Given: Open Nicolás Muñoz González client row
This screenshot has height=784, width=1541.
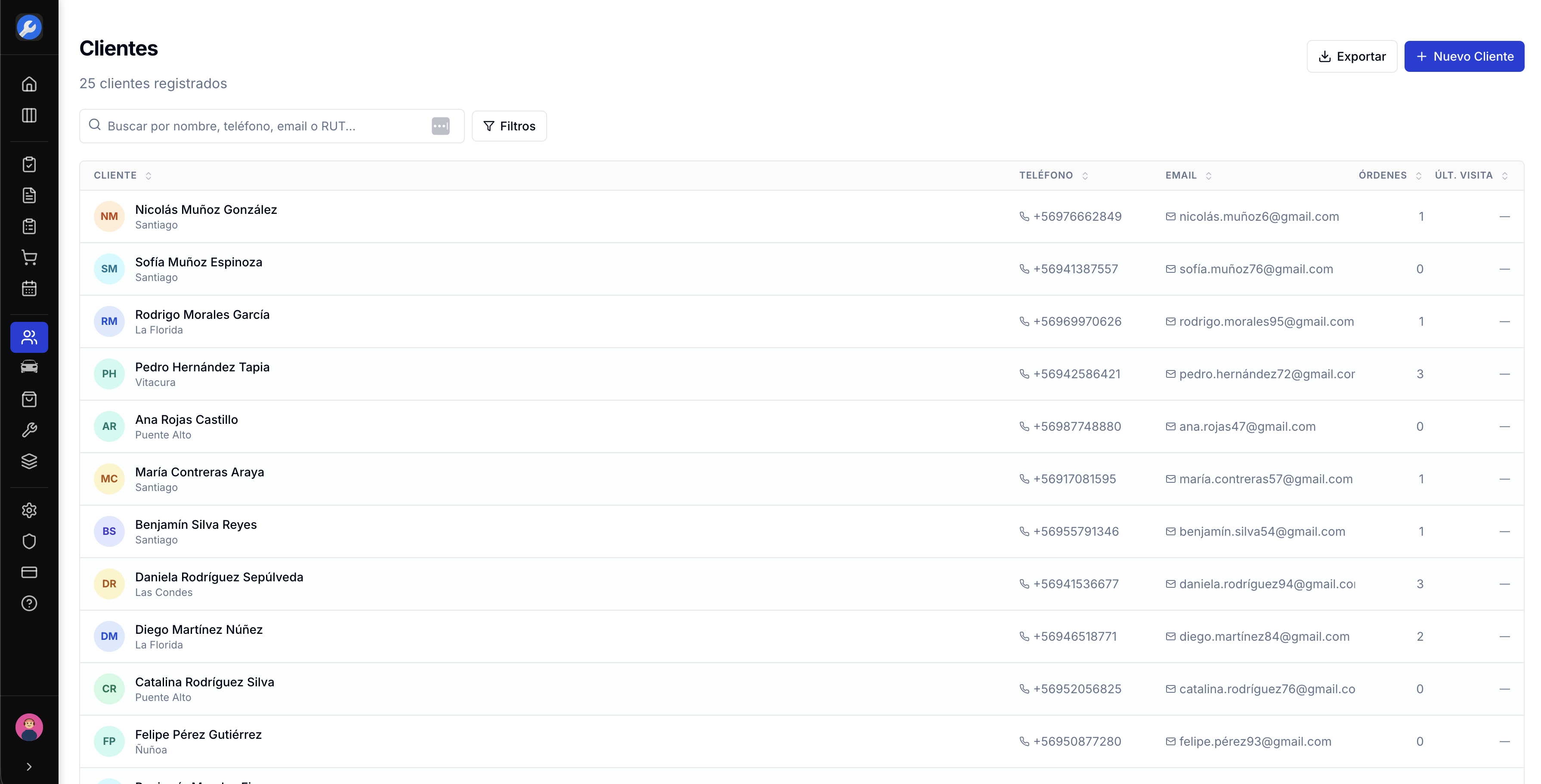Looking at the screenshot, I should coord(801,216).
